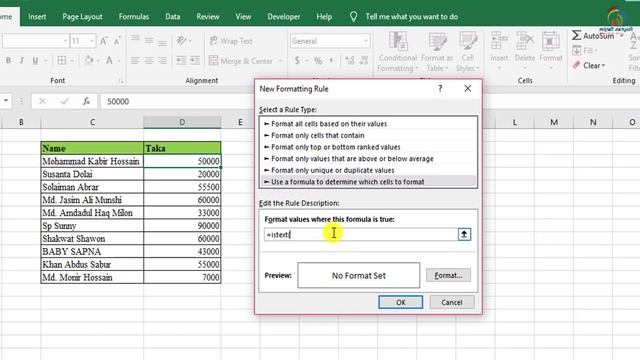Click the Align Left icon
Screen dimensions: 640x360
135,61
